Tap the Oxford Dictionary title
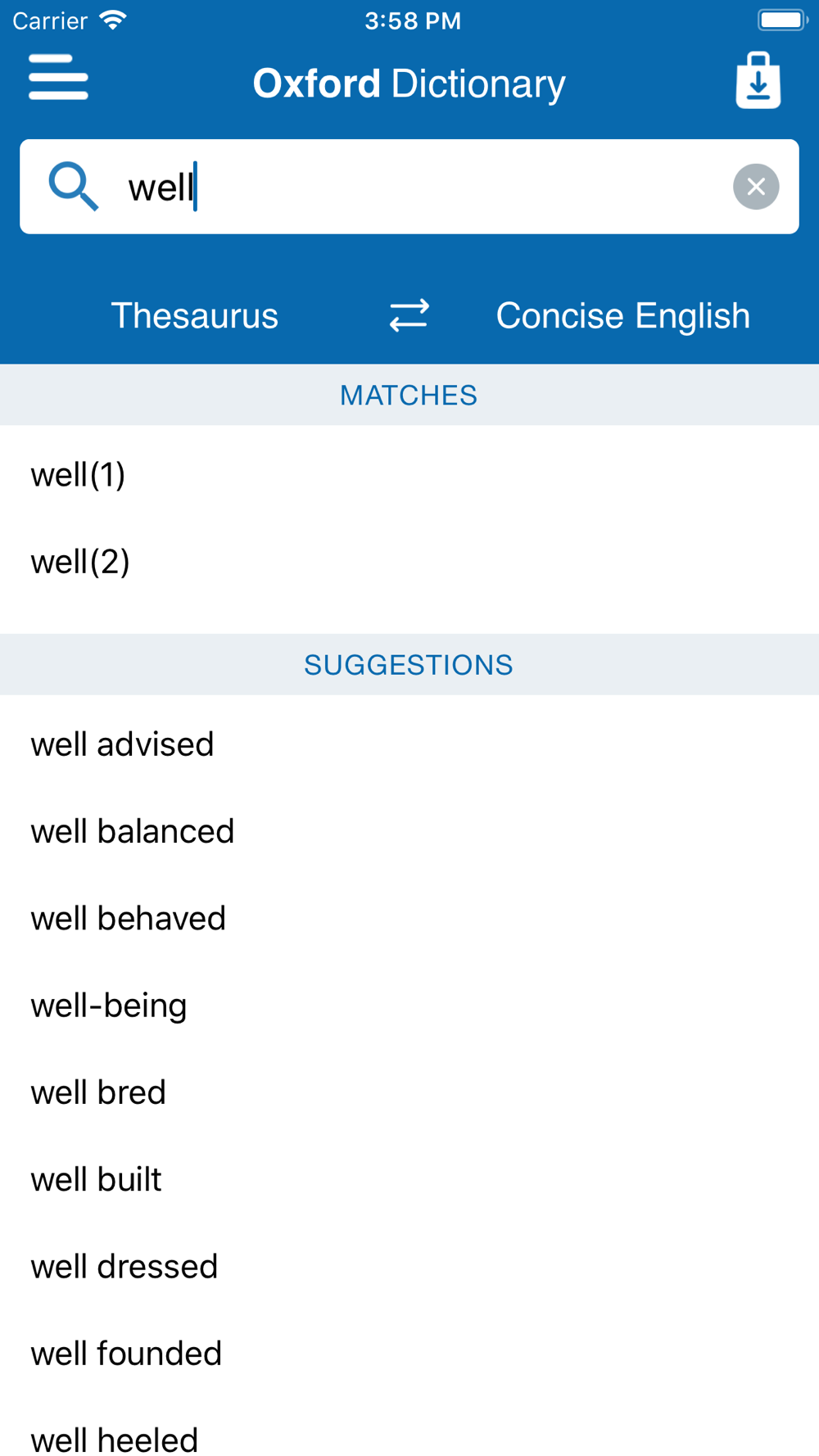819x1456 pixels. point(409,84)
